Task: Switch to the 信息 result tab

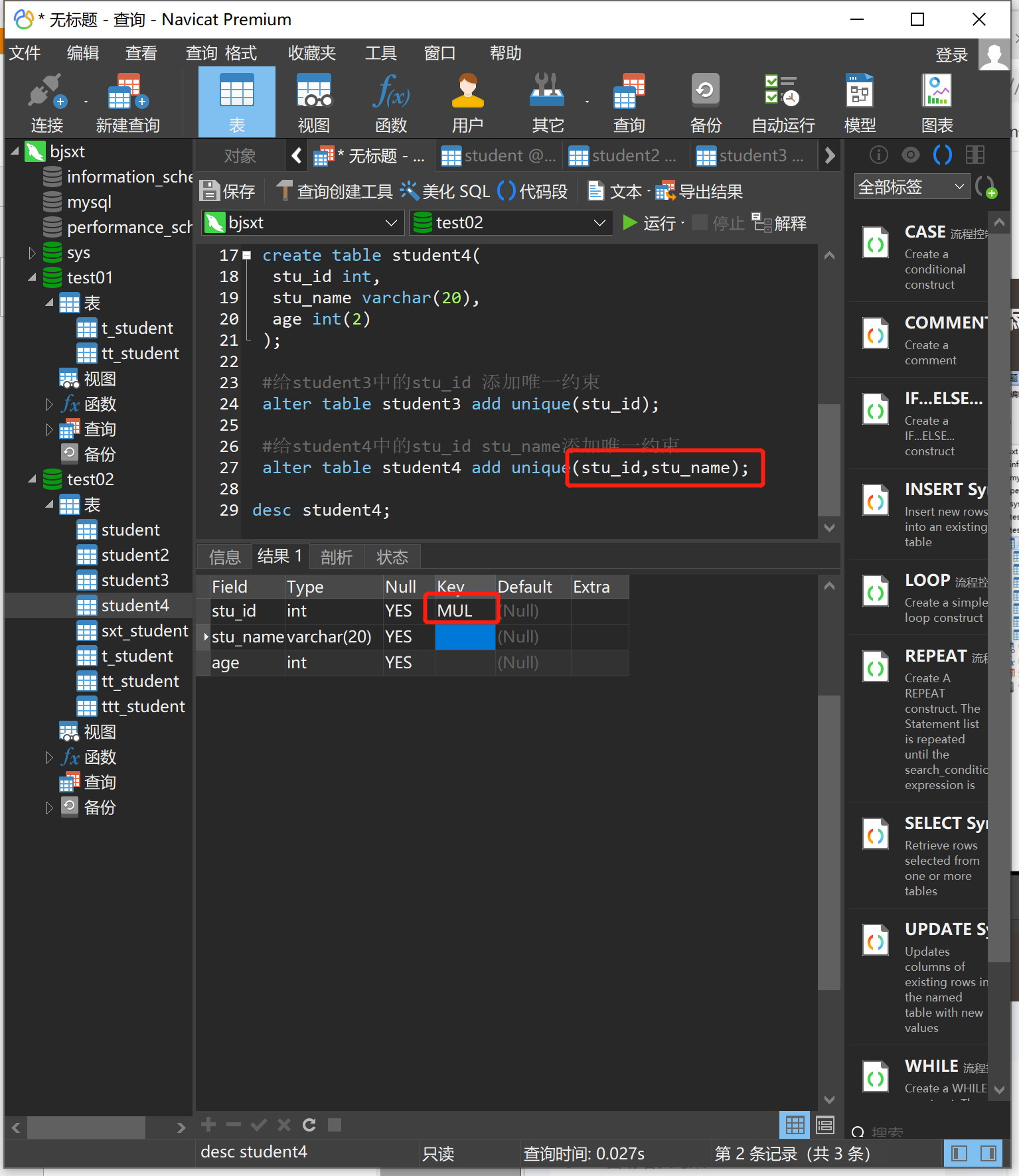Action: click(x=224, y=557)
